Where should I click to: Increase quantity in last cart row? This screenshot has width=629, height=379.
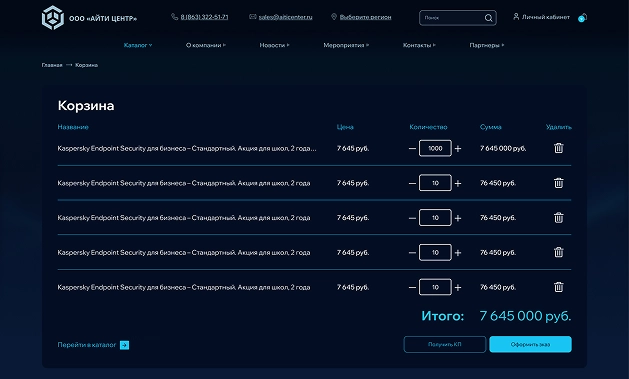click(458, 288)
